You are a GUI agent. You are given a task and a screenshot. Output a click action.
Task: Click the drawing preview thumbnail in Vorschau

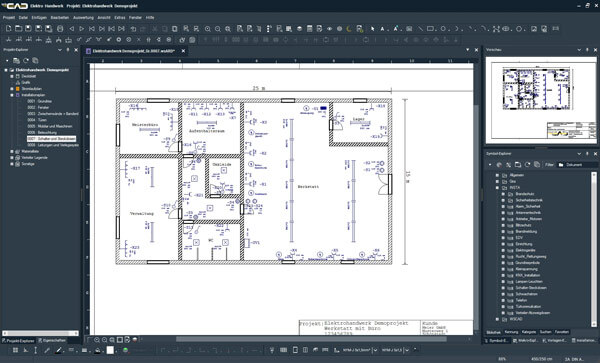(x=540, y=100)
